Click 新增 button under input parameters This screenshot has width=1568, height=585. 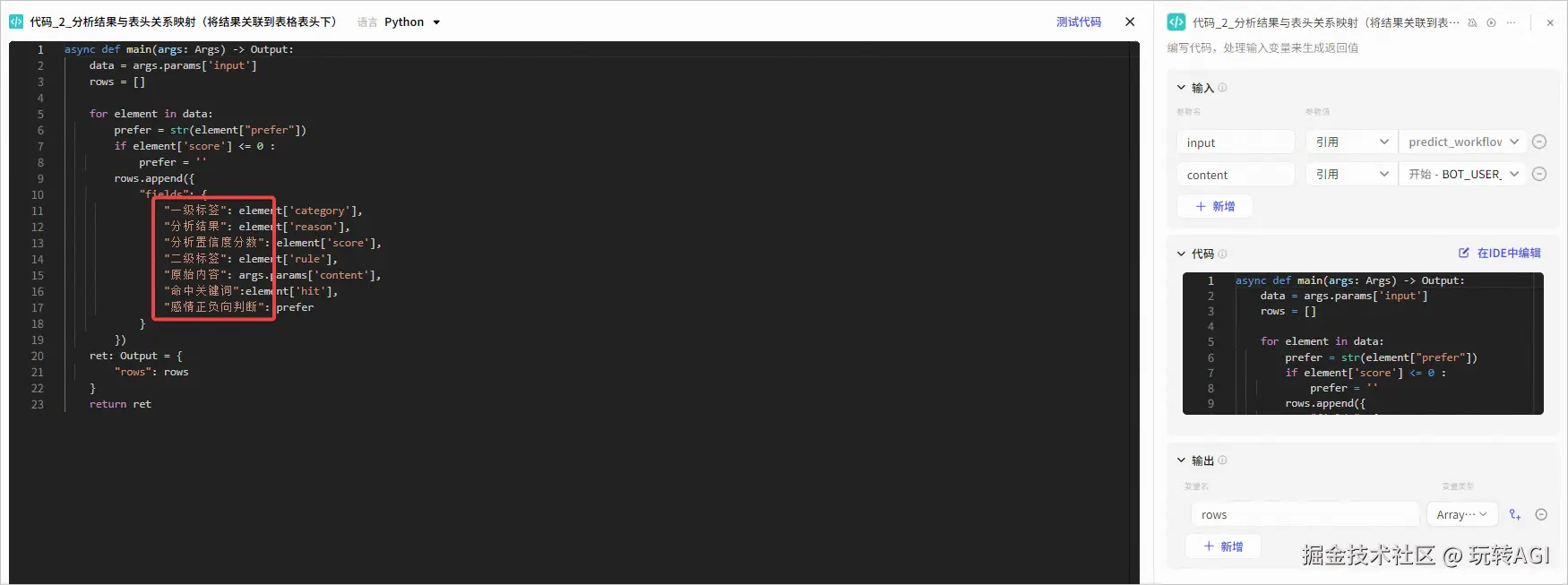(x=1215, y=206)
